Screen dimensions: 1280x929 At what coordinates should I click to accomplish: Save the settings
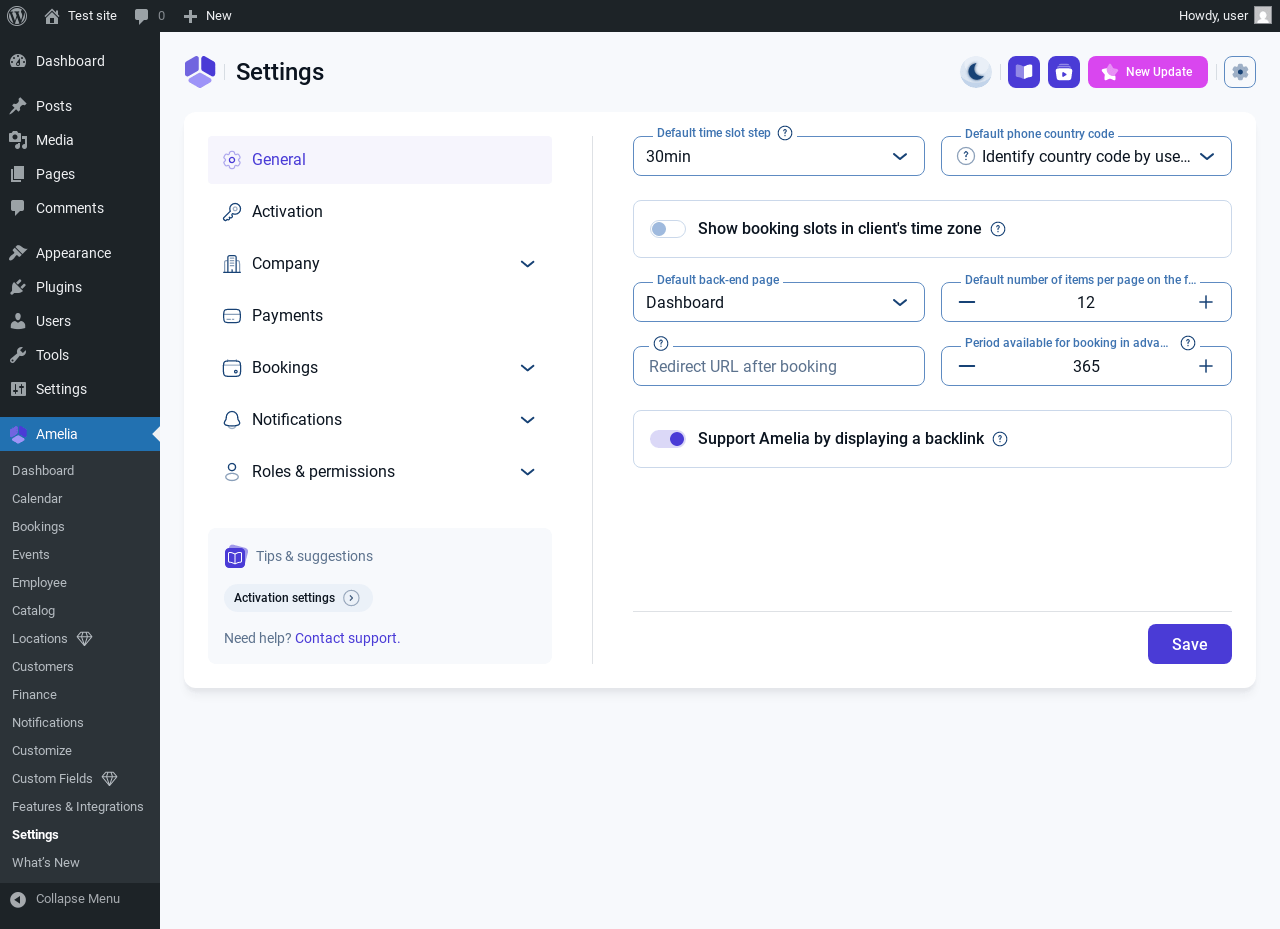click(x=1189, y=644)
